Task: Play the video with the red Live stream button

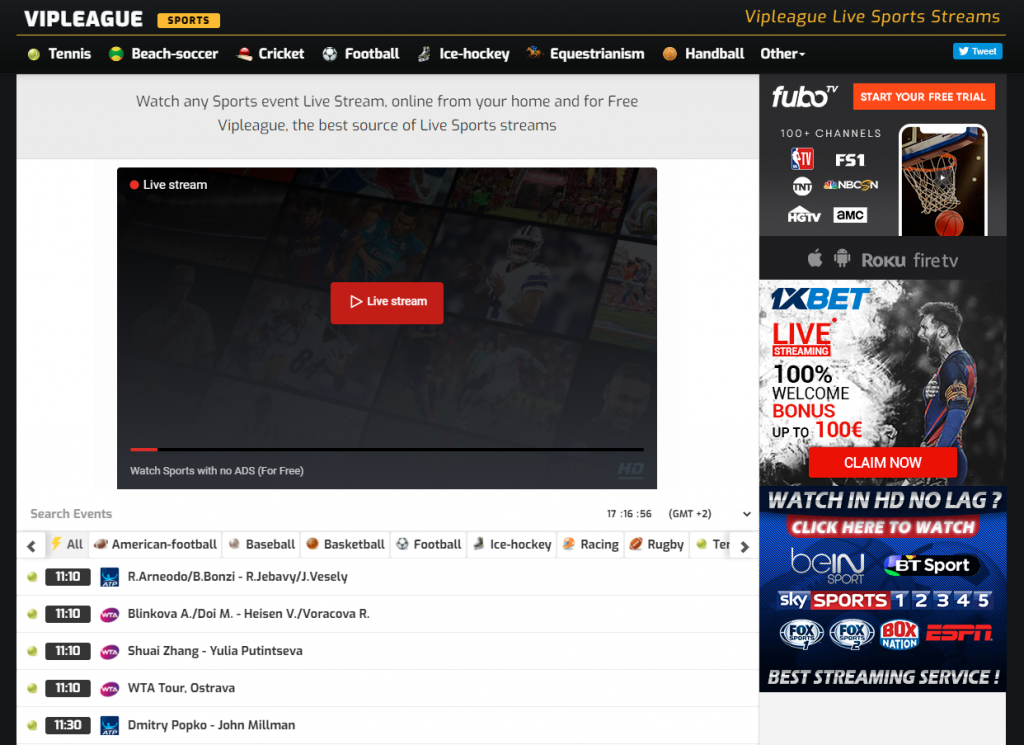Action: [x=387, y=302]
